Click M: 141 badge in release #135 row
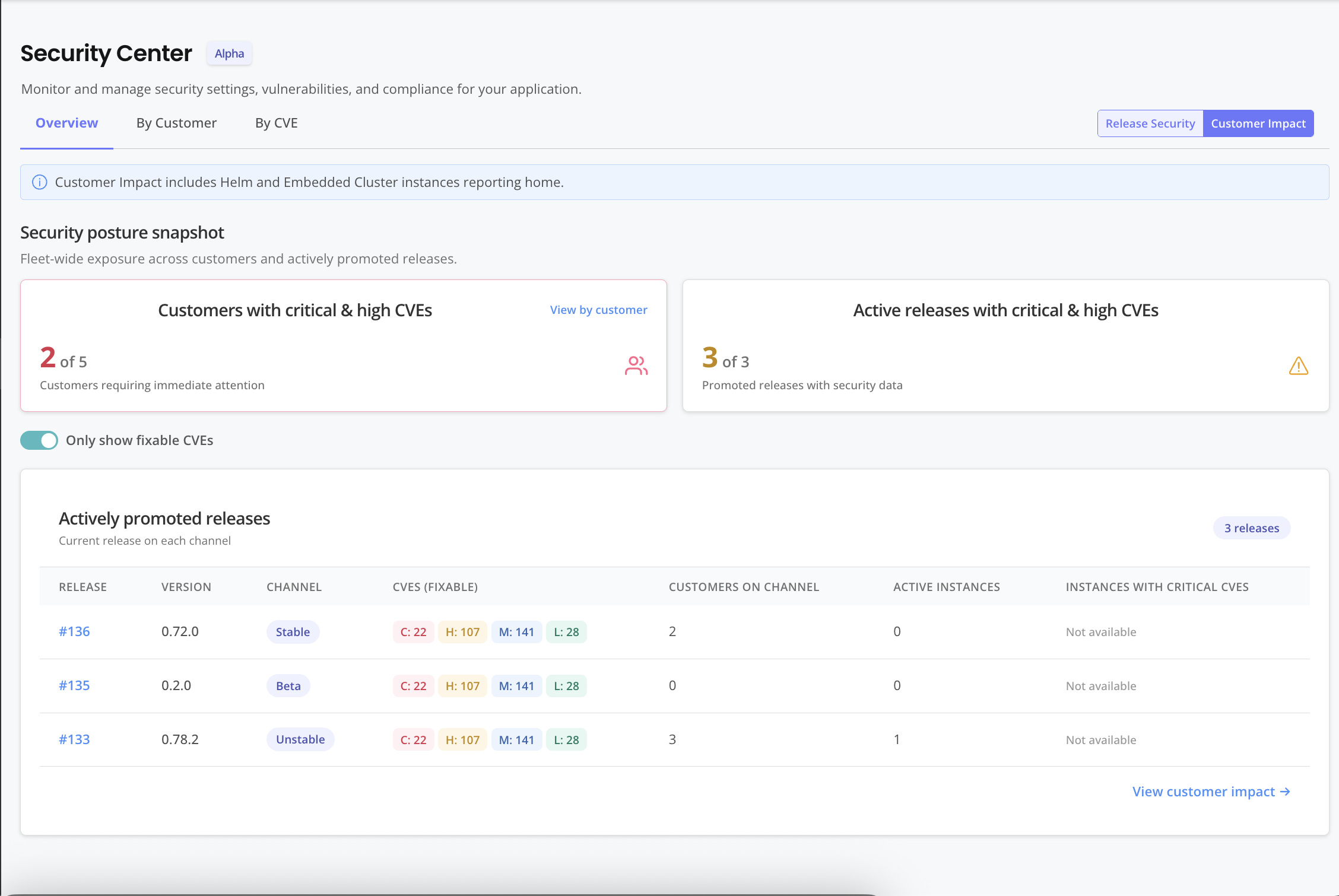 [x=516, y=686]
